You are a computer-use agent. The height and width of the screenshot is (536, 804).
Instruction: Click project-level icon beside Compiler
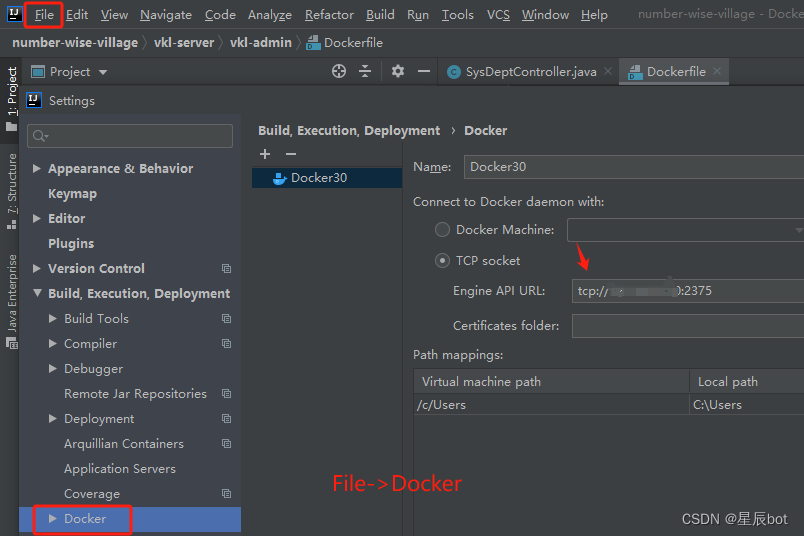click(226, 344)
